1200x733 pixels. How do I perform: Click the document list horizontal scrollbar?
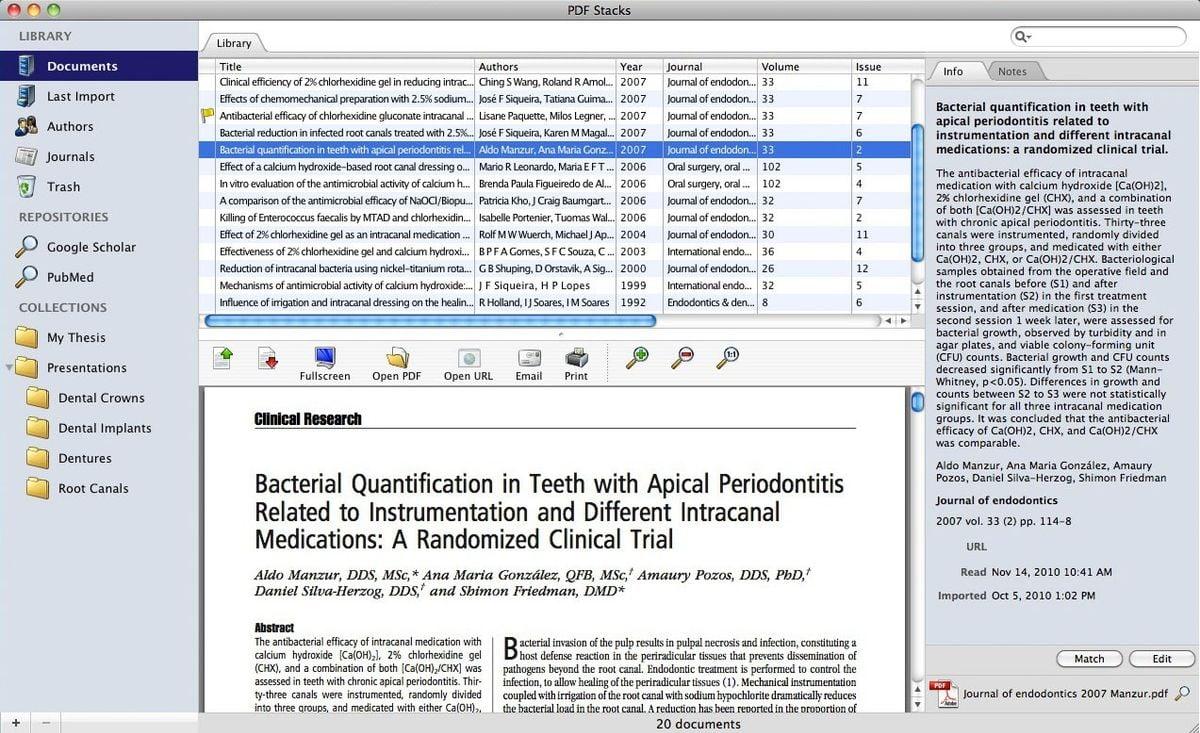[430, 321]
